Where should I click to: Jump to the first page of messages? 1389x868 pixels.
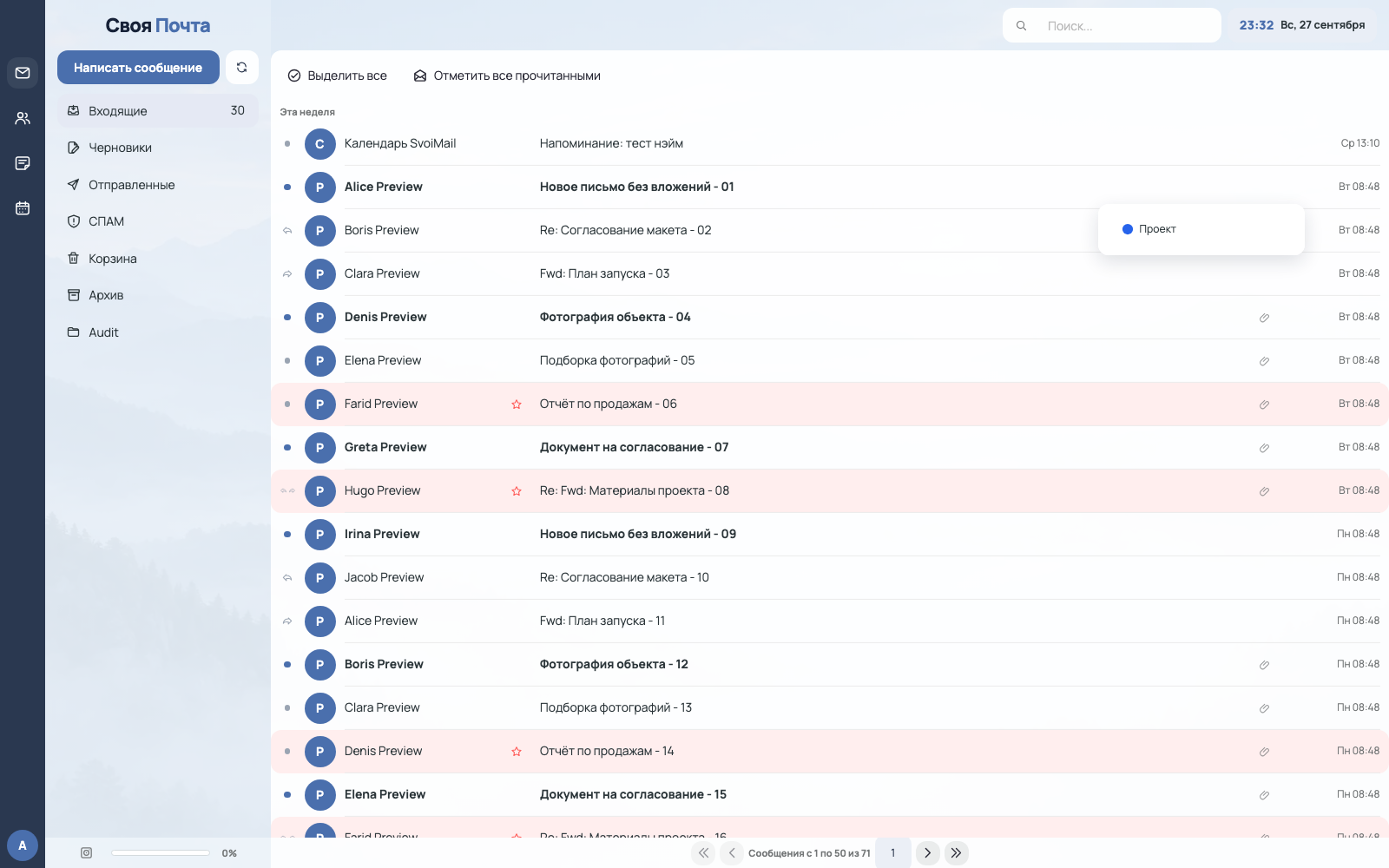(704, 853)
